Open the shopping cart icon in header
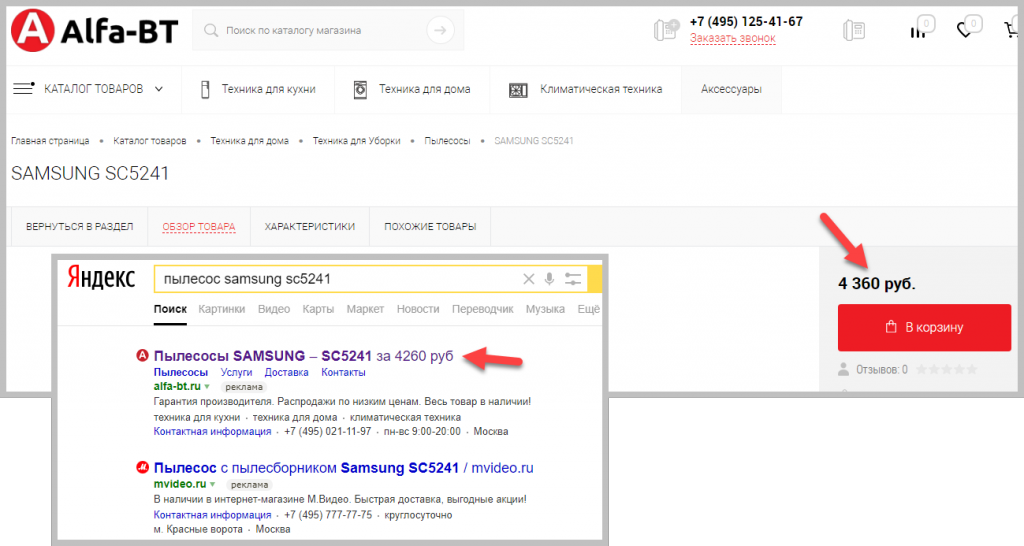This screenshot has width=1024, height=546. pos(1012,30)
